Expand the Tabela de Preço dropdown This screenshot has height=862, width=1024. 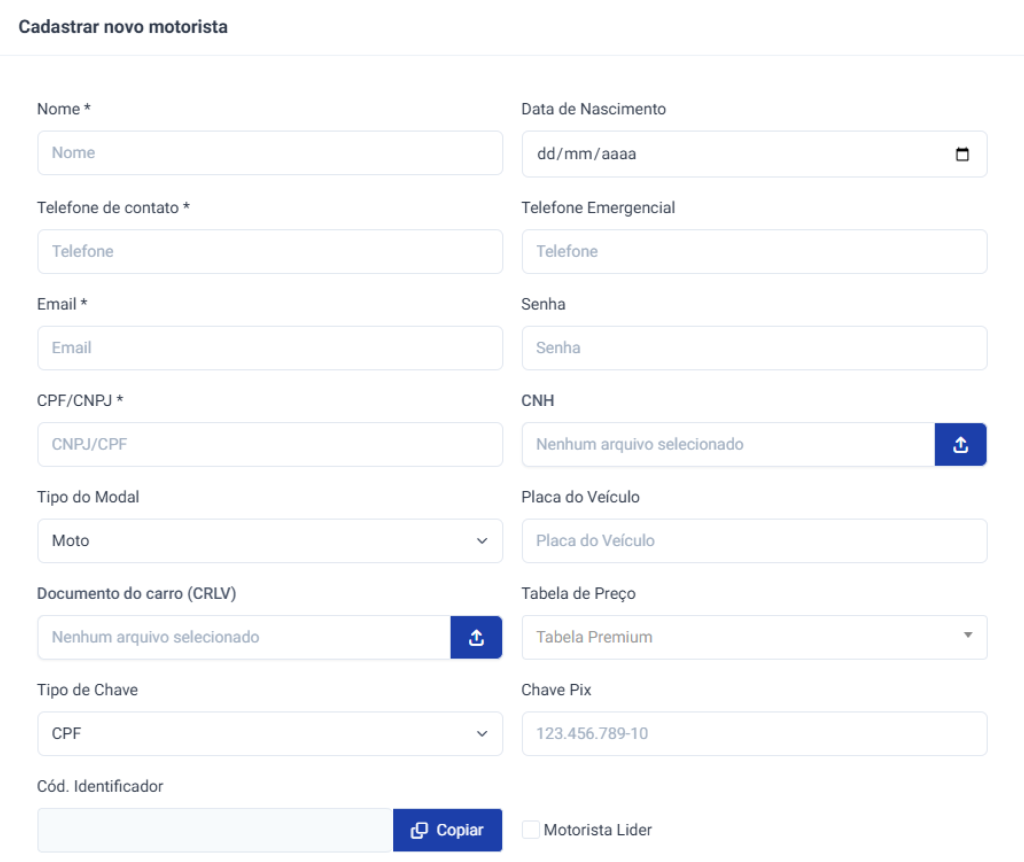pyautogui.click(x=754, y=637)
